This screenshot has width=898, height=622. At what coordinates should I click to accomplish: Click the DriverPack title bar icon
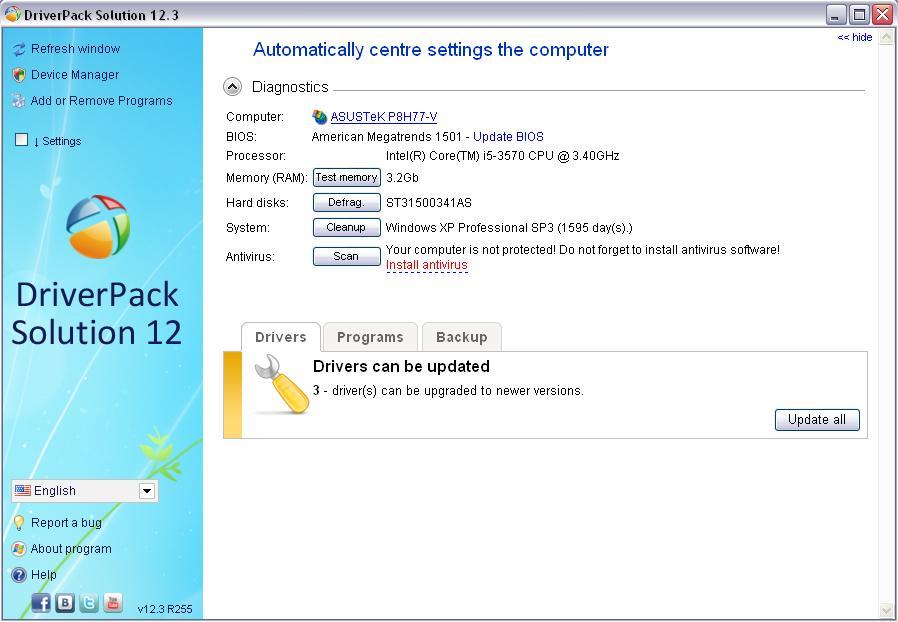pos(13,14)
